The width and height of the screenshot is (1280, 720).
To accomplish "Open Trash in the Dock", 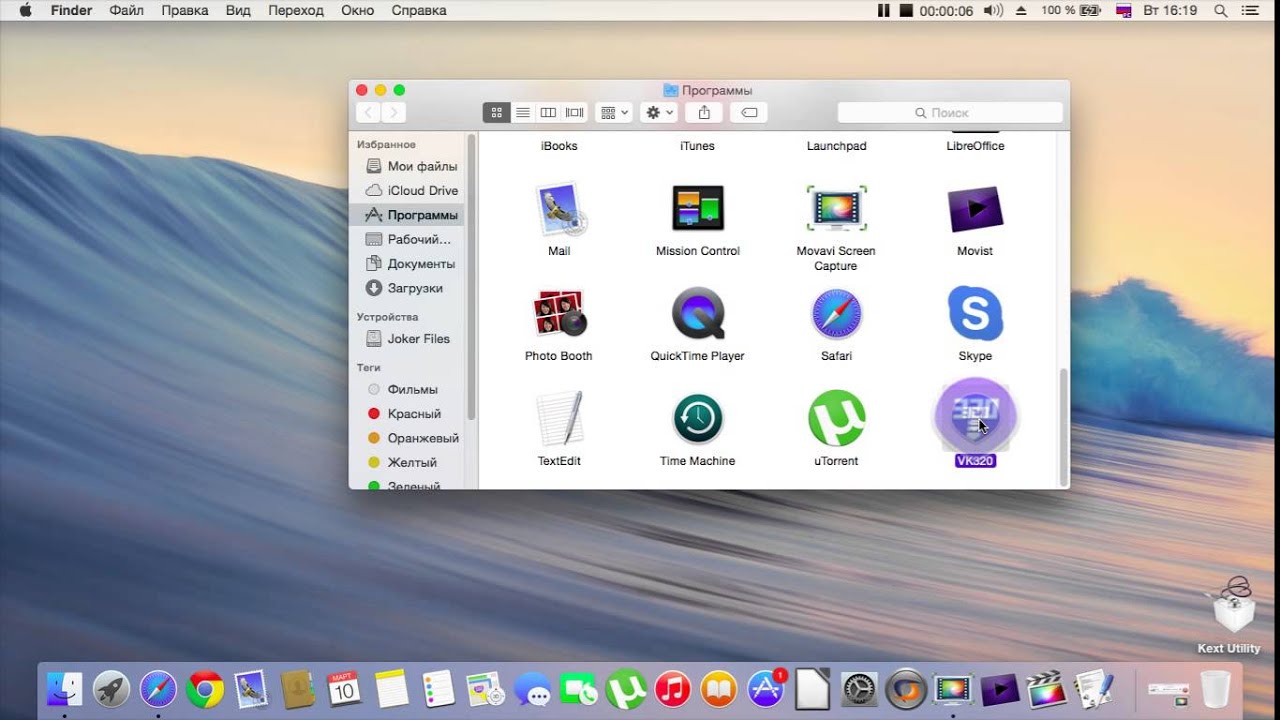I will click(1216, 689).
